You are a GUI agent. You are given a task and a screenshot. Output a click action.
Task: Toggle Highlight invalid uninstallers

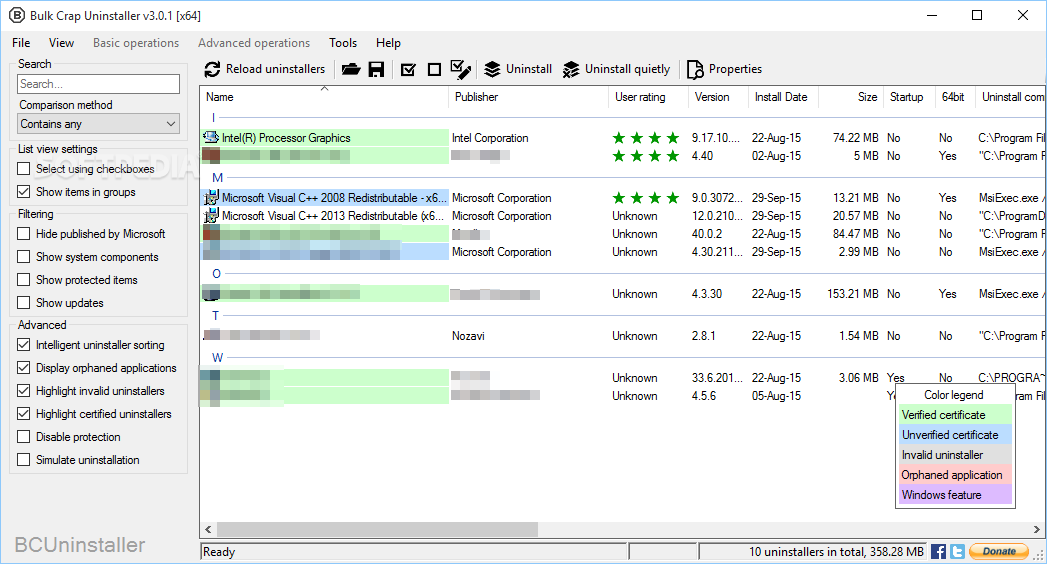(x=23, y=390)
